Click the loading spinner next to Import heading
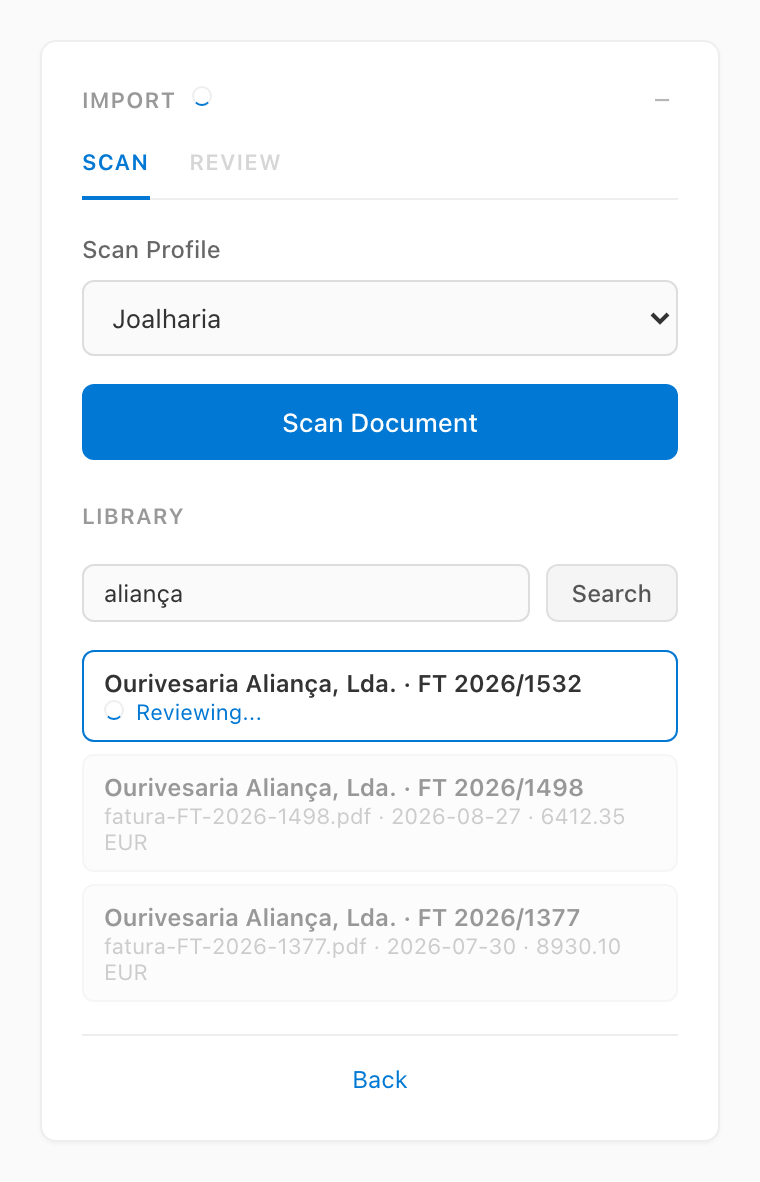The width and height of the screenshot is (760, 1182). click(x=202, y=97)
